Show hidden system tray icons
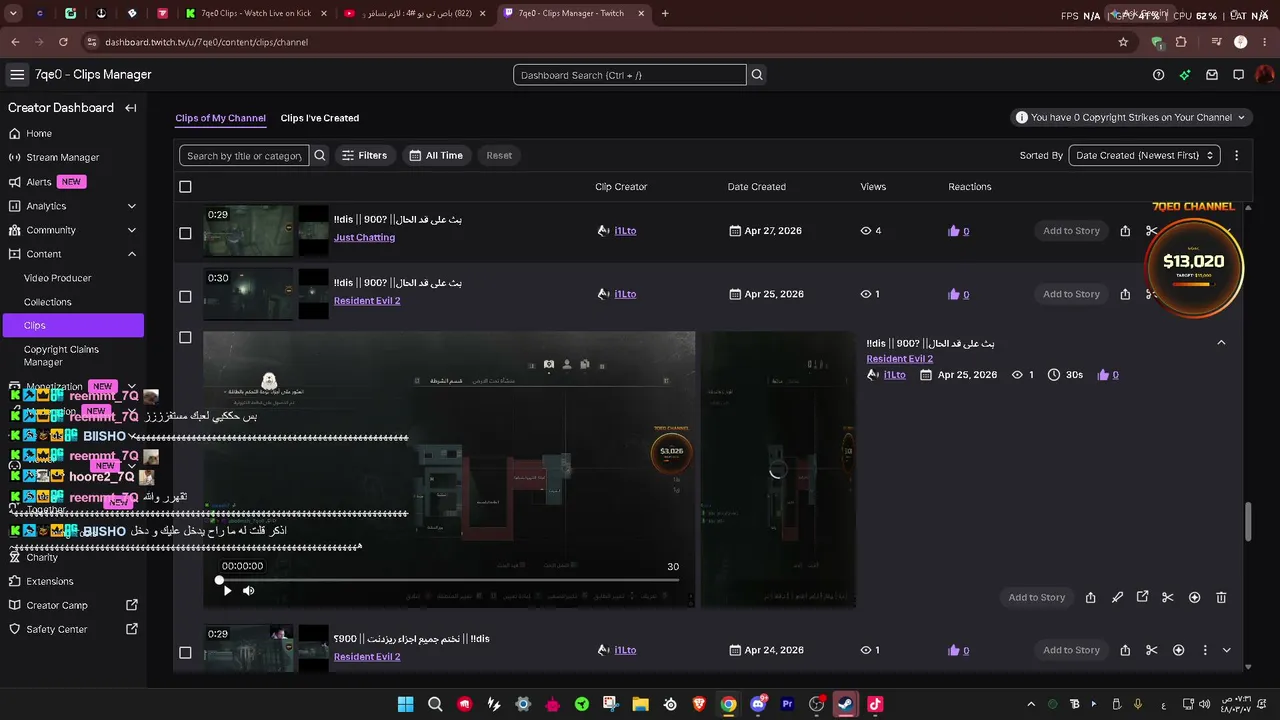Viewport: 1280px width, 720px height. (x=1031, y=704)
